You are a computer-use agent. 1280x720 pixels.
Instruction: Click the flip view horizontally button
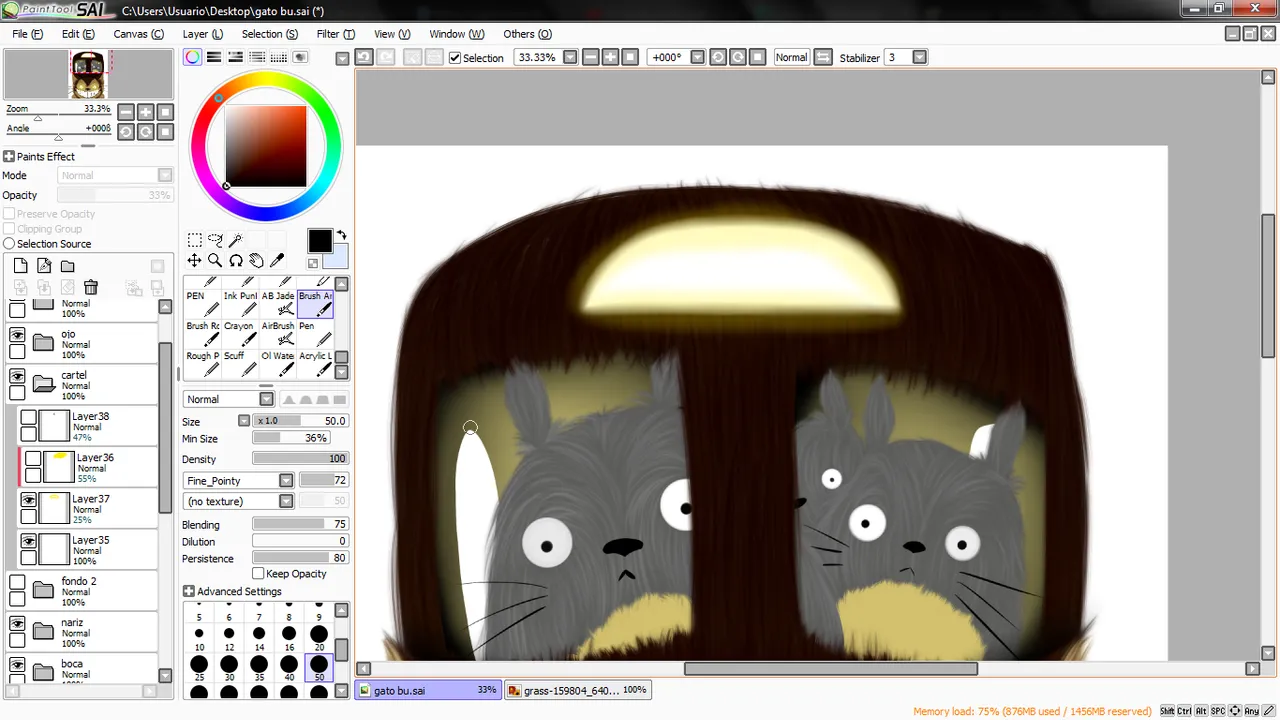[823, 58]
